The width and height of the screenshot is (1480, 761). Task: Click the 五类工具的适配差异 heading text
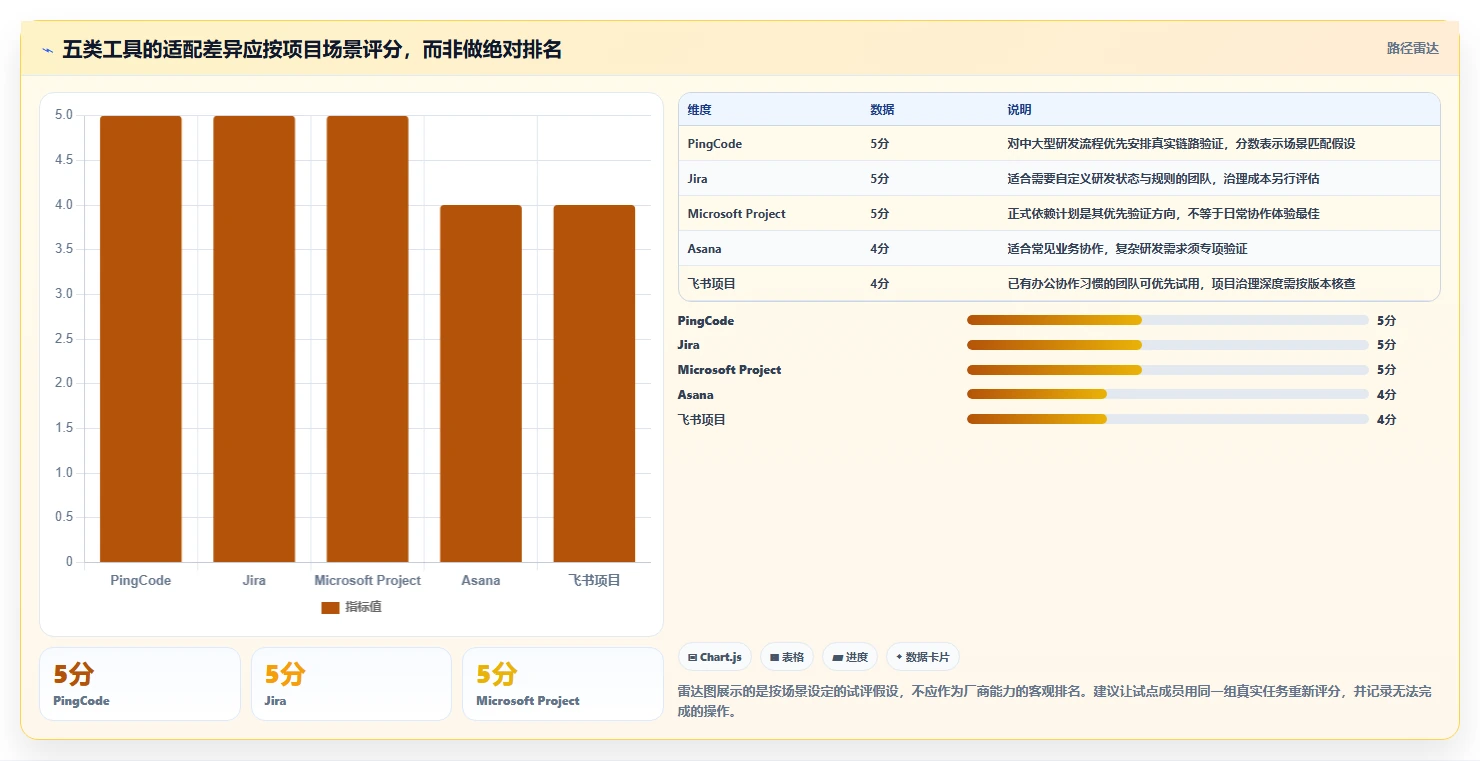312,49
